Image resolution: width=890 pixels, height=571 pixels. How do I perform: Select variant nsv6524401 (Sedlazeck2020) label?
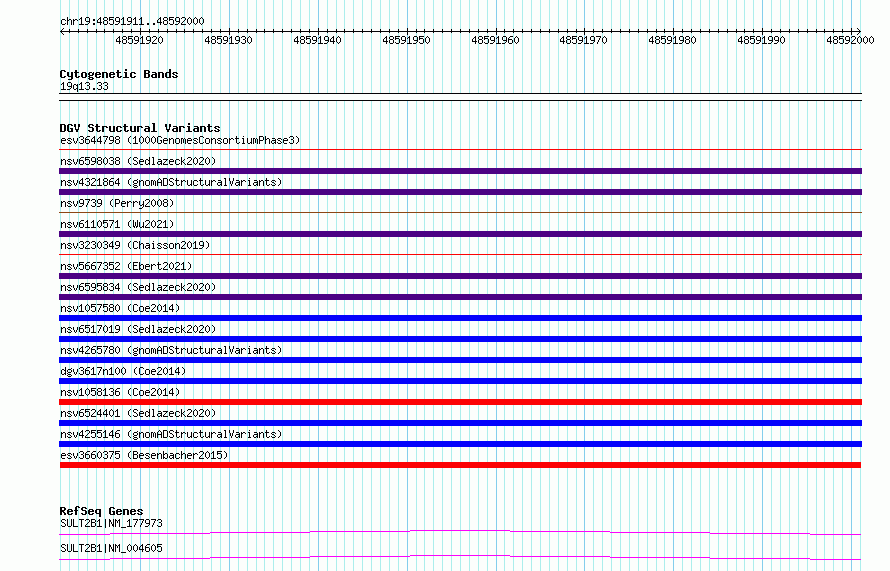(138, 413)
